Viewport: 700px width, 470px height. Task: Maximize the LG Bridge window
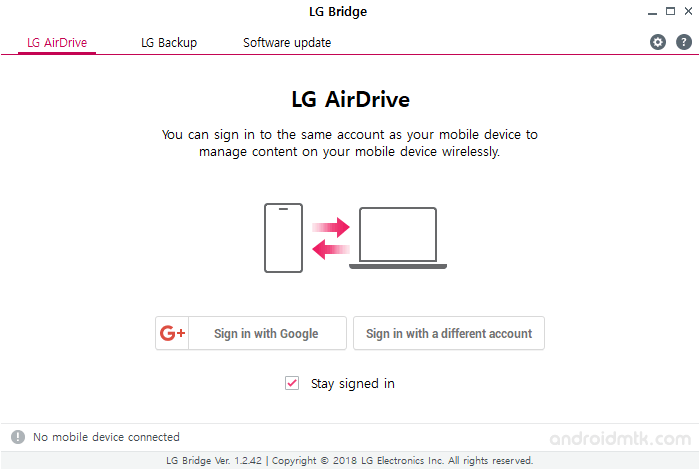[671, 11]
